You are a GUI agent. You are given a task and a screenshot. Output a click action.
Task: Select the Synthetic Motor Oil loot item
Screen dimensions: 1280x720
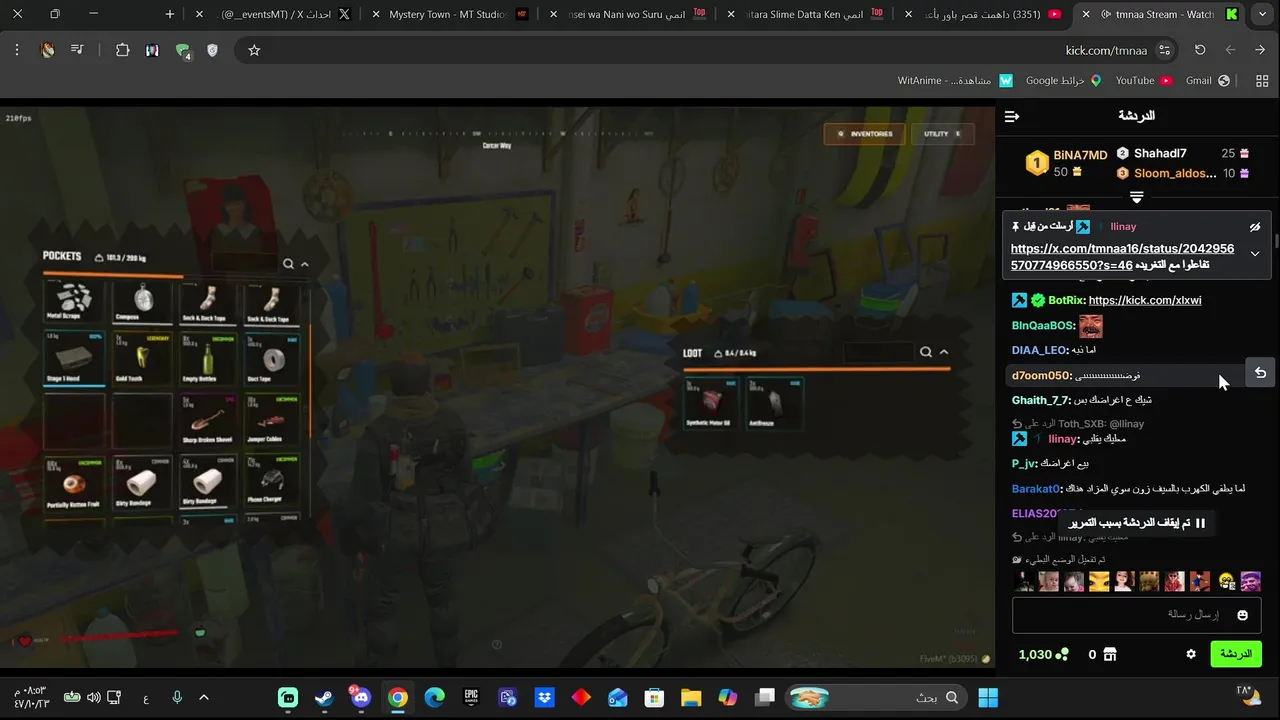tap(711, 404)
